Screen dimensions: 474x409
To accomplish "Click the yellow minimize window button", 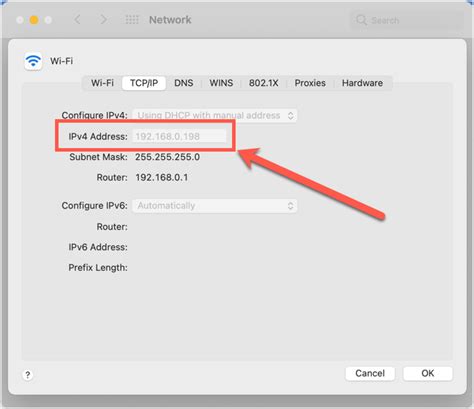I will tap(34, 20).
